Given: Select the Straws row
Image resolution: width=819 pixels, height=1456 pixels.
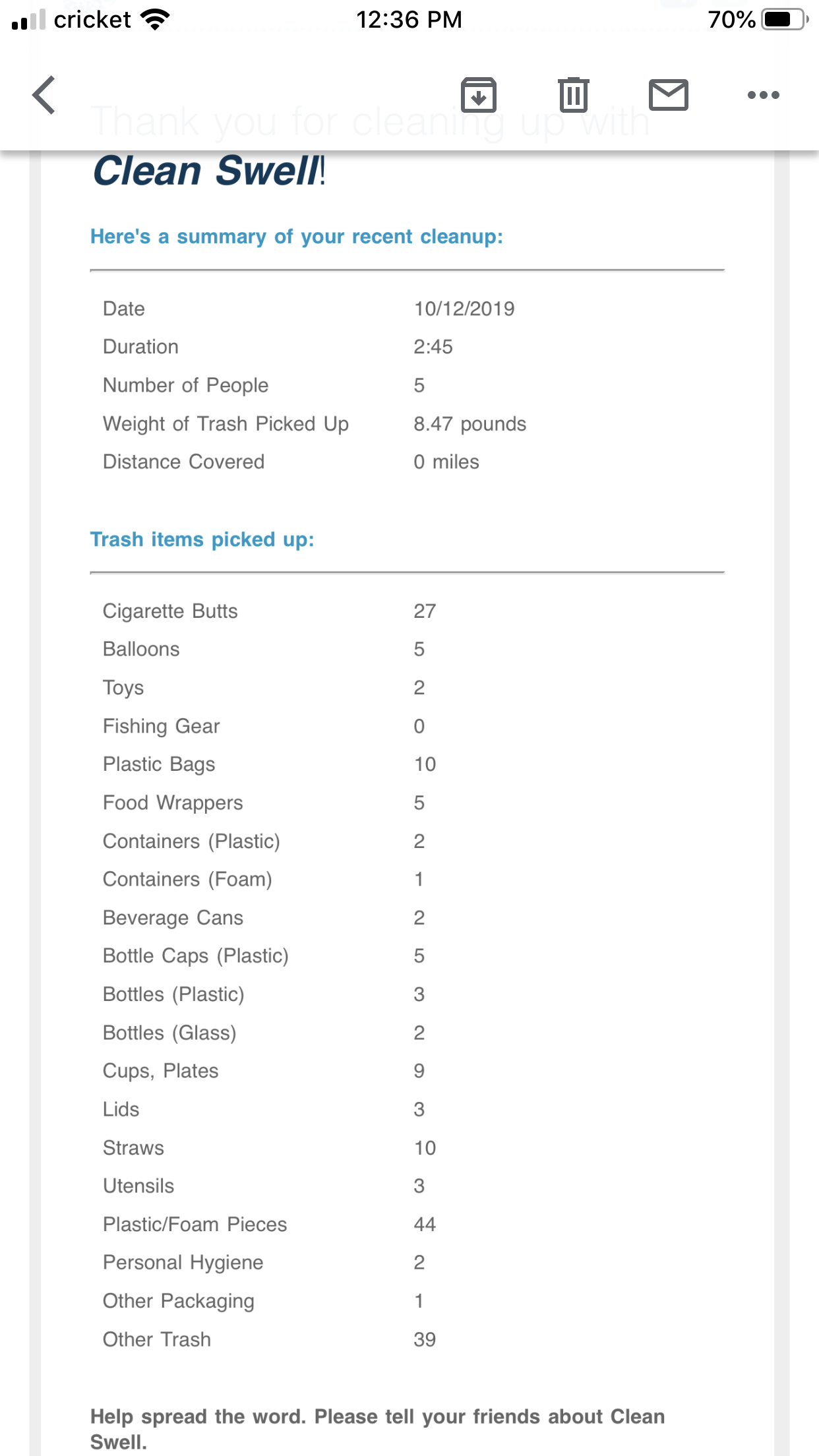Looking at the screenshot, I should coord(407,1148).
